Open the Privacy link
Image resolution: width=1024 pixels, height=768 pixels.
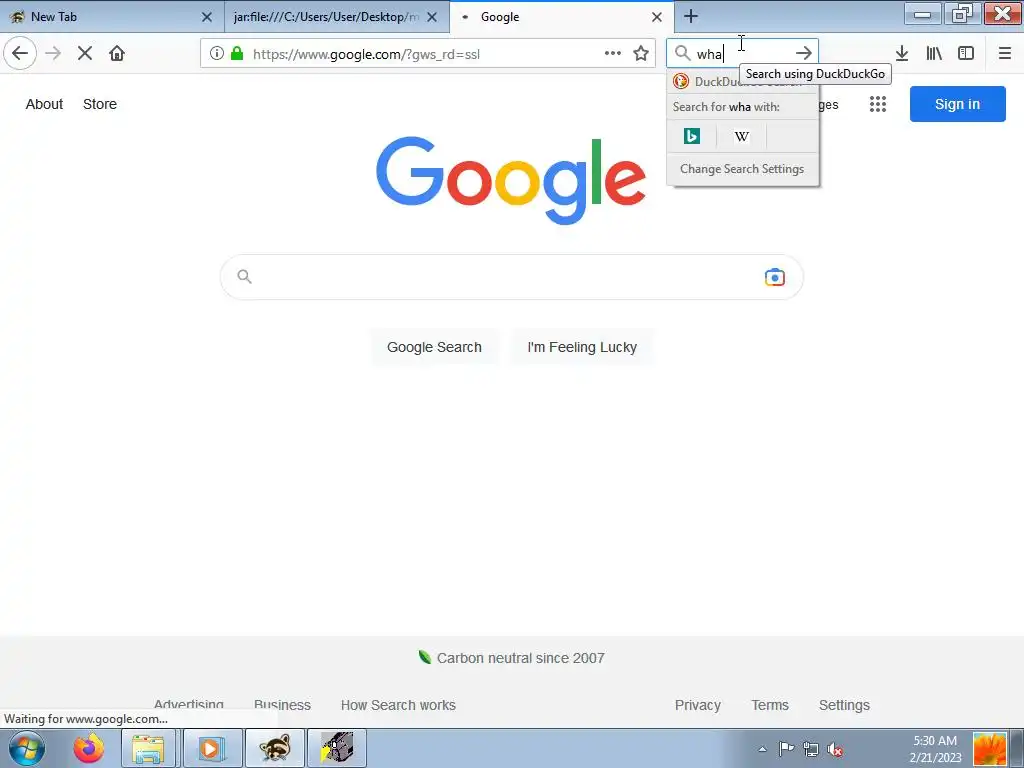tap(697, 705)
